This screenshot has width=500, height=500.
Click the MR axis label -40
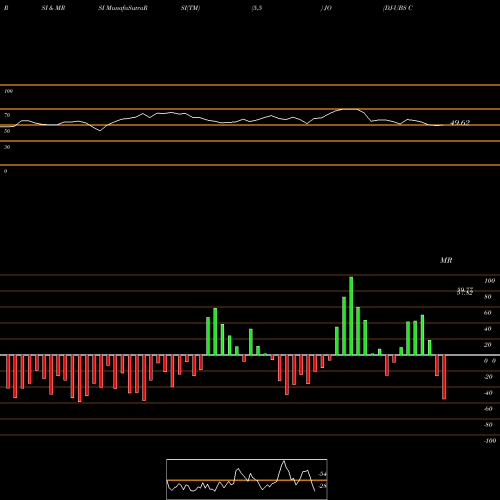click(488, 393)
